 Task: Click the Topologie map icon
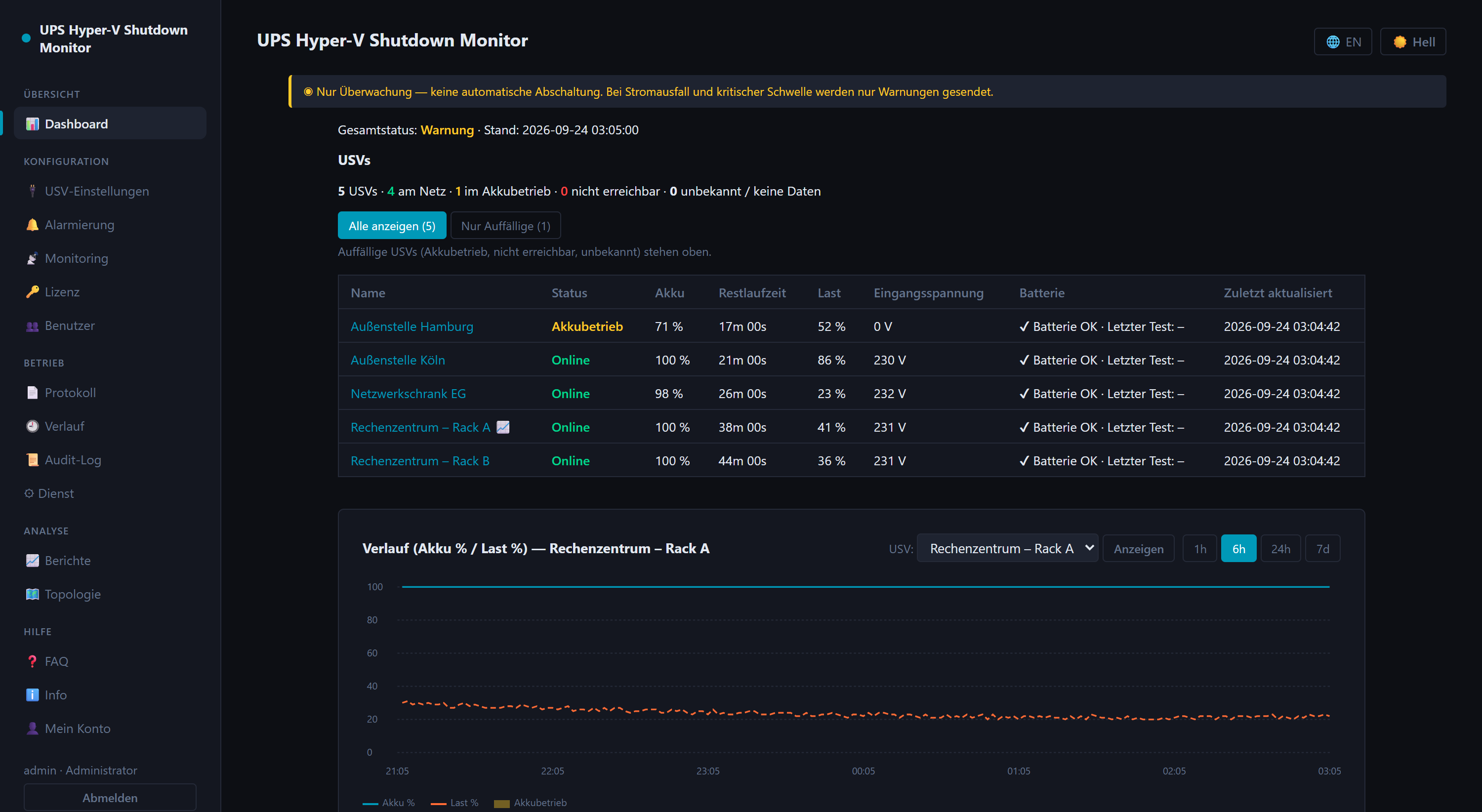[x=32, y=594]
